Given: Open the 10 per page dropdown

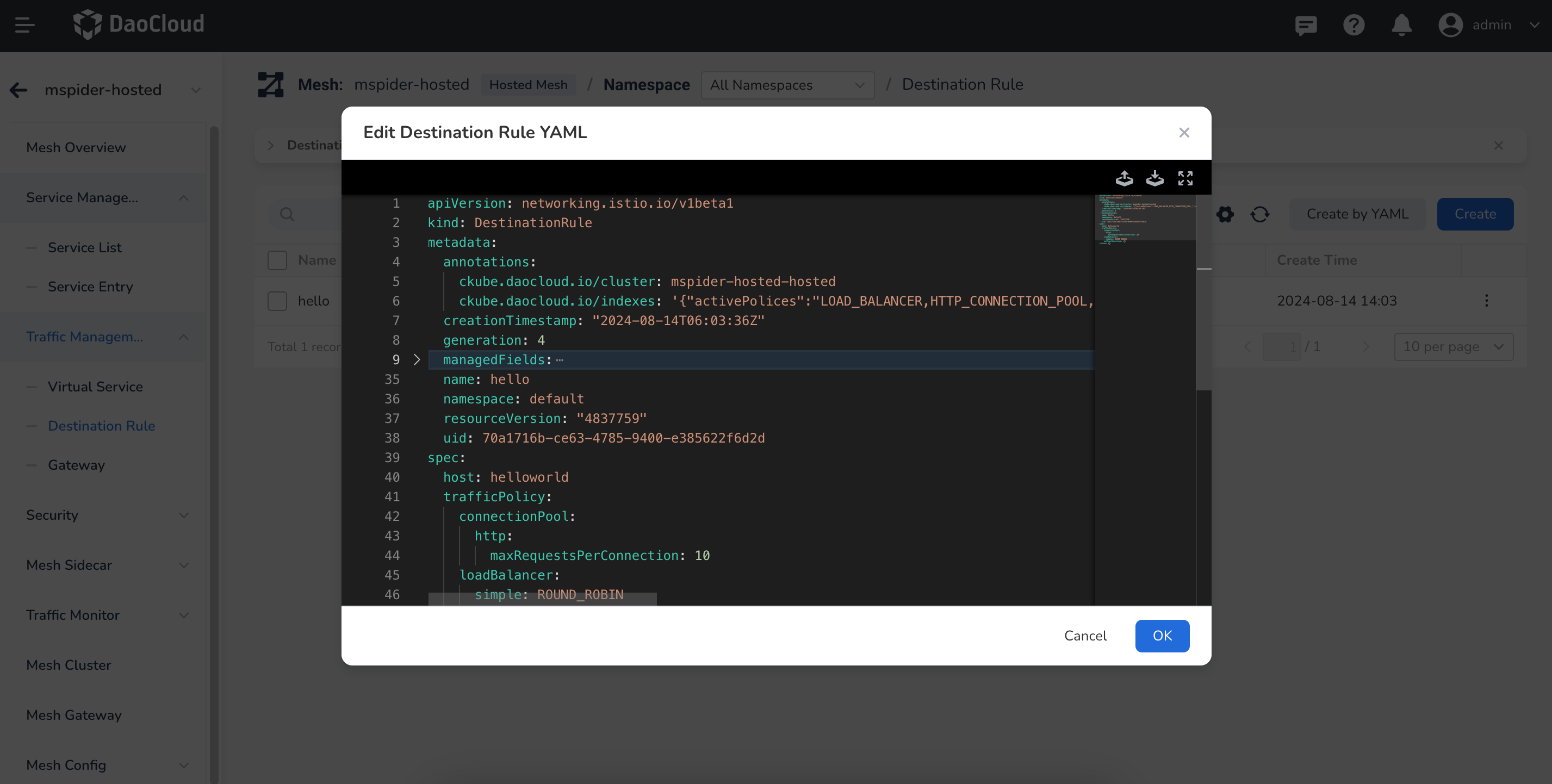Looking at the screenshot, I should click(x=1452, y=347).
